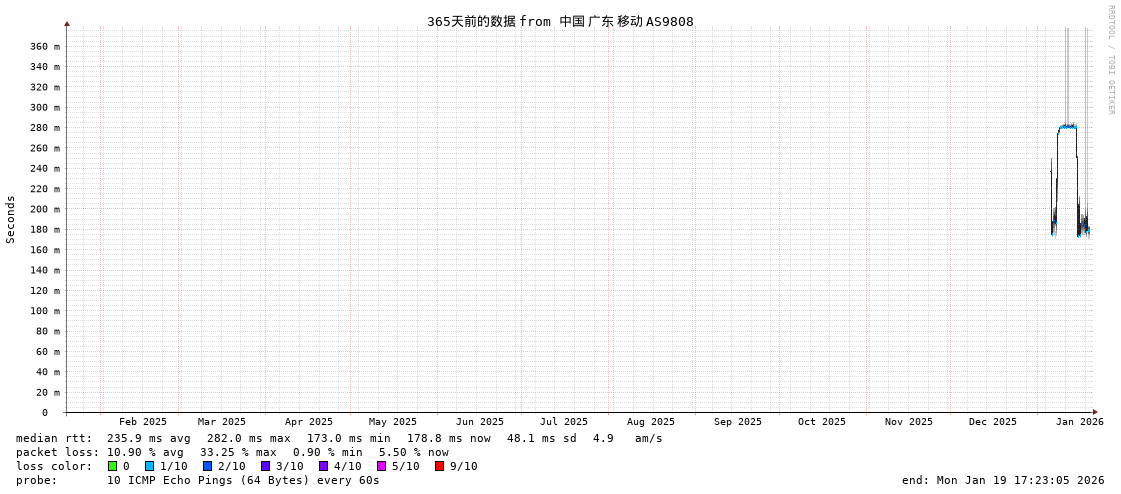Screen dimensions: 1121x494
Task: Click the '0.90 % min' packet loss value
Action: (330, 453)
